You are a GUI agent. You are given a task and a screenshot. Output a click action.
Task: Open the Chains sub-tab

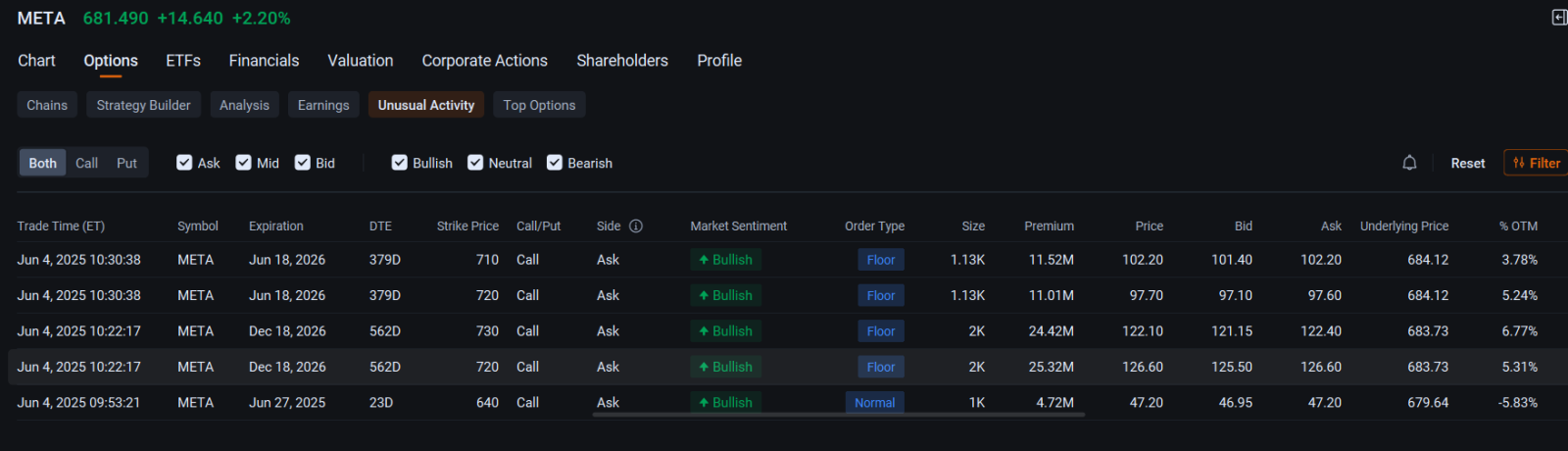click(x=47, y=105)
